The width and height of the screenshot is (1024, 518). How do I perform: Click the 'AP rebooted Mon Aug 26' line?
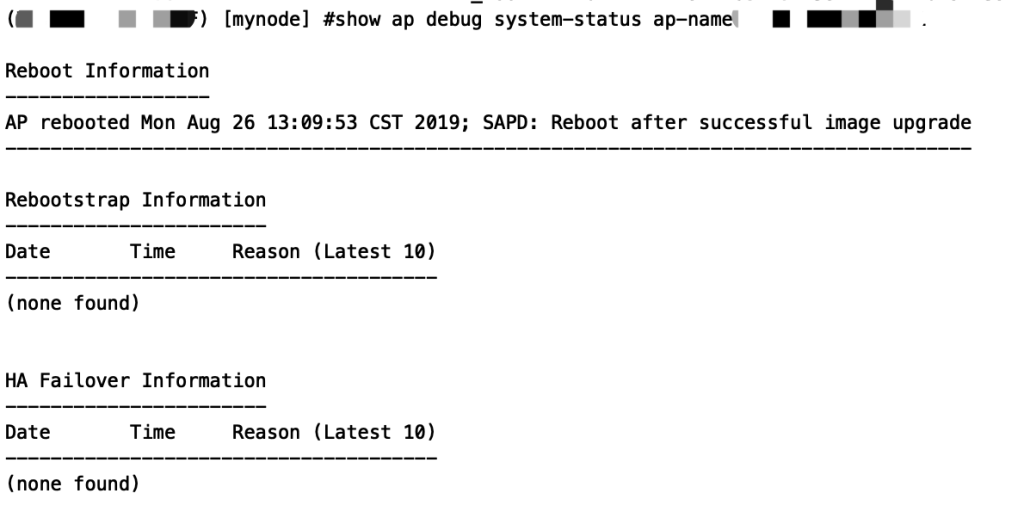tap(488, 122)
